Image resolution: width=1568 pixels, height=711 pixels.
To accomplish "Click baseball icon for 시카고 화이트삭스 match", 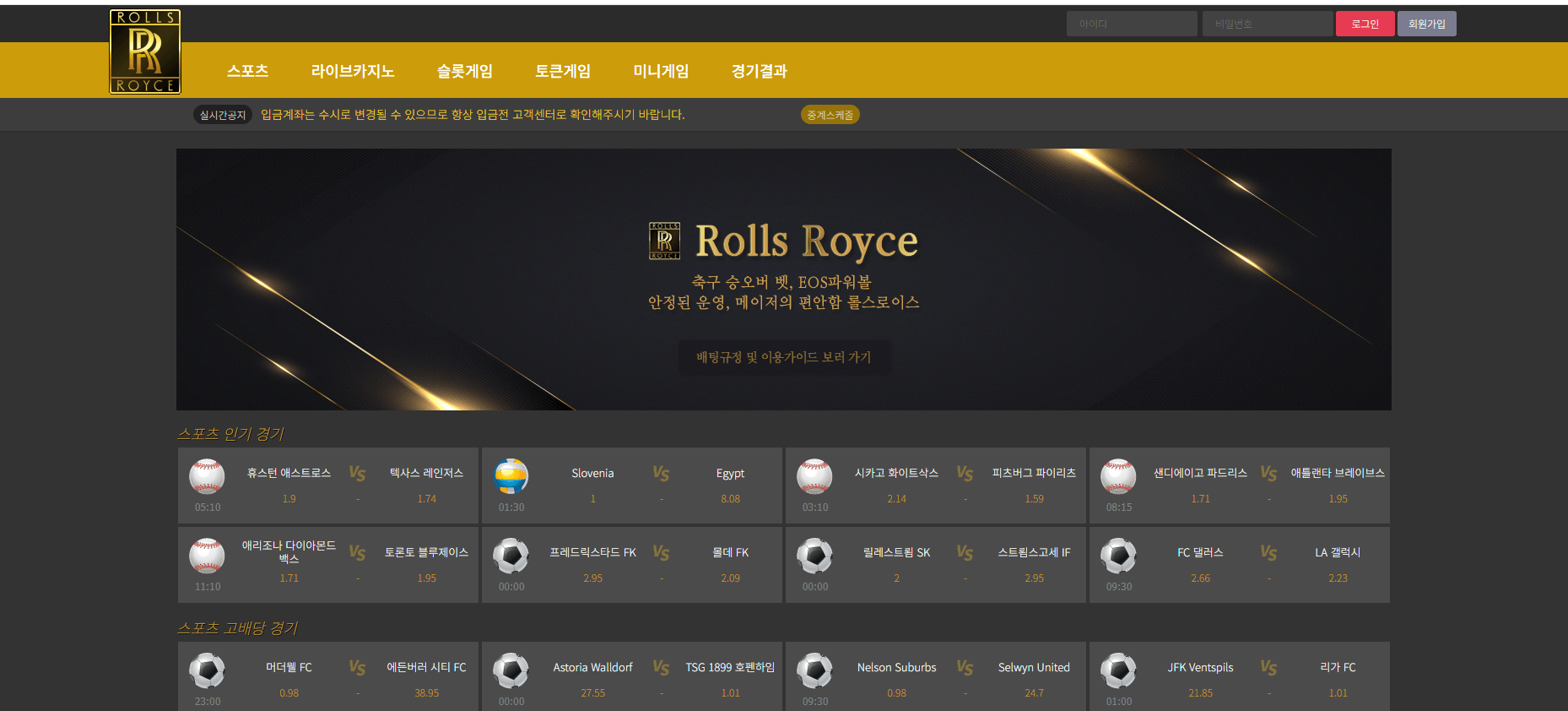I will click(x=814, y=477).
